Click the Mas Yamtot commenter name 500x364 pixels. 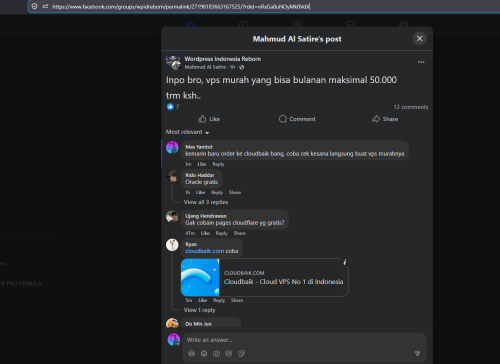[199, 147]
